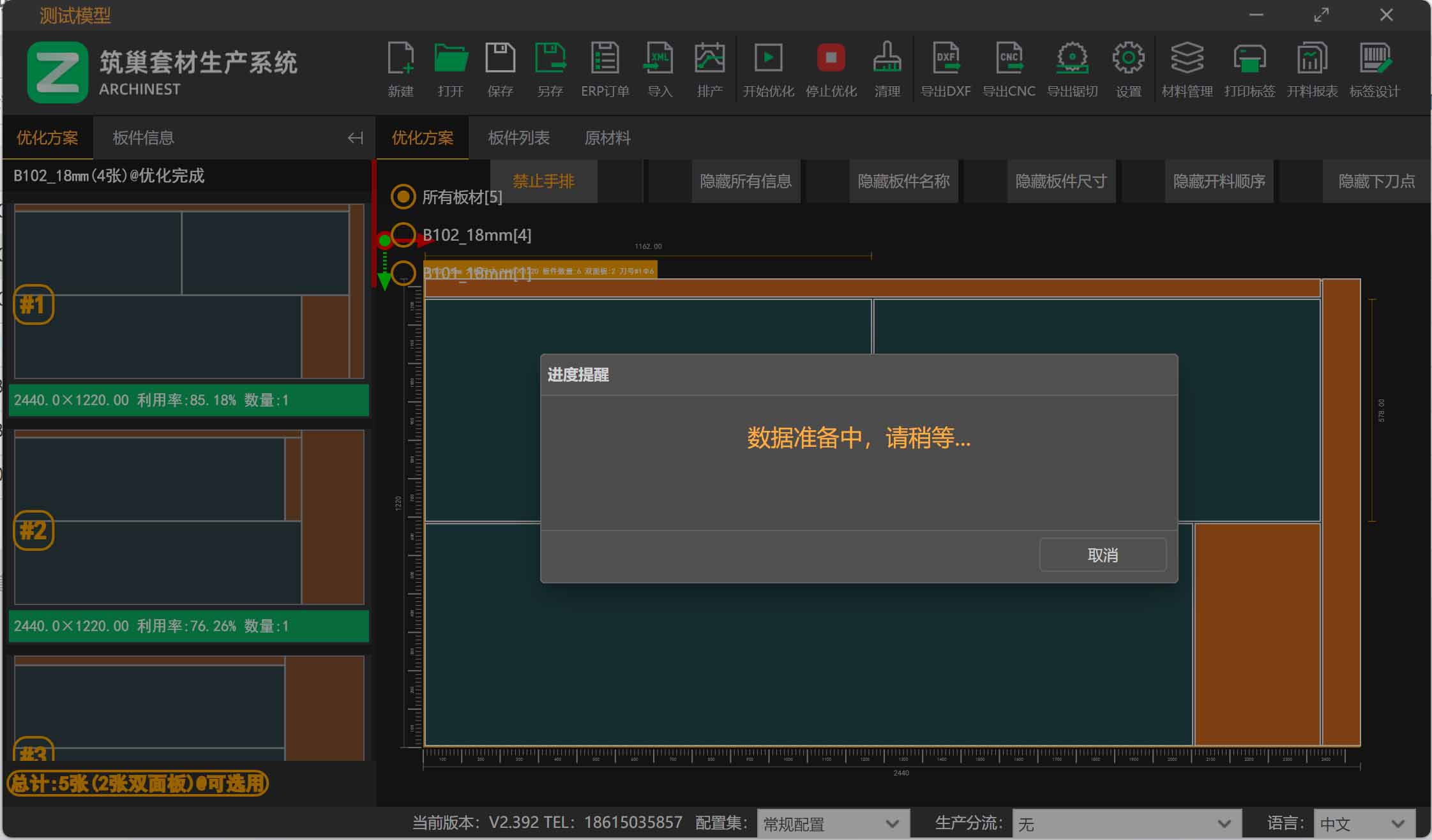Screen dimensions: 1432x840
Task: Open the ERP order (ERP订单) icon
Action: [605, 59]
